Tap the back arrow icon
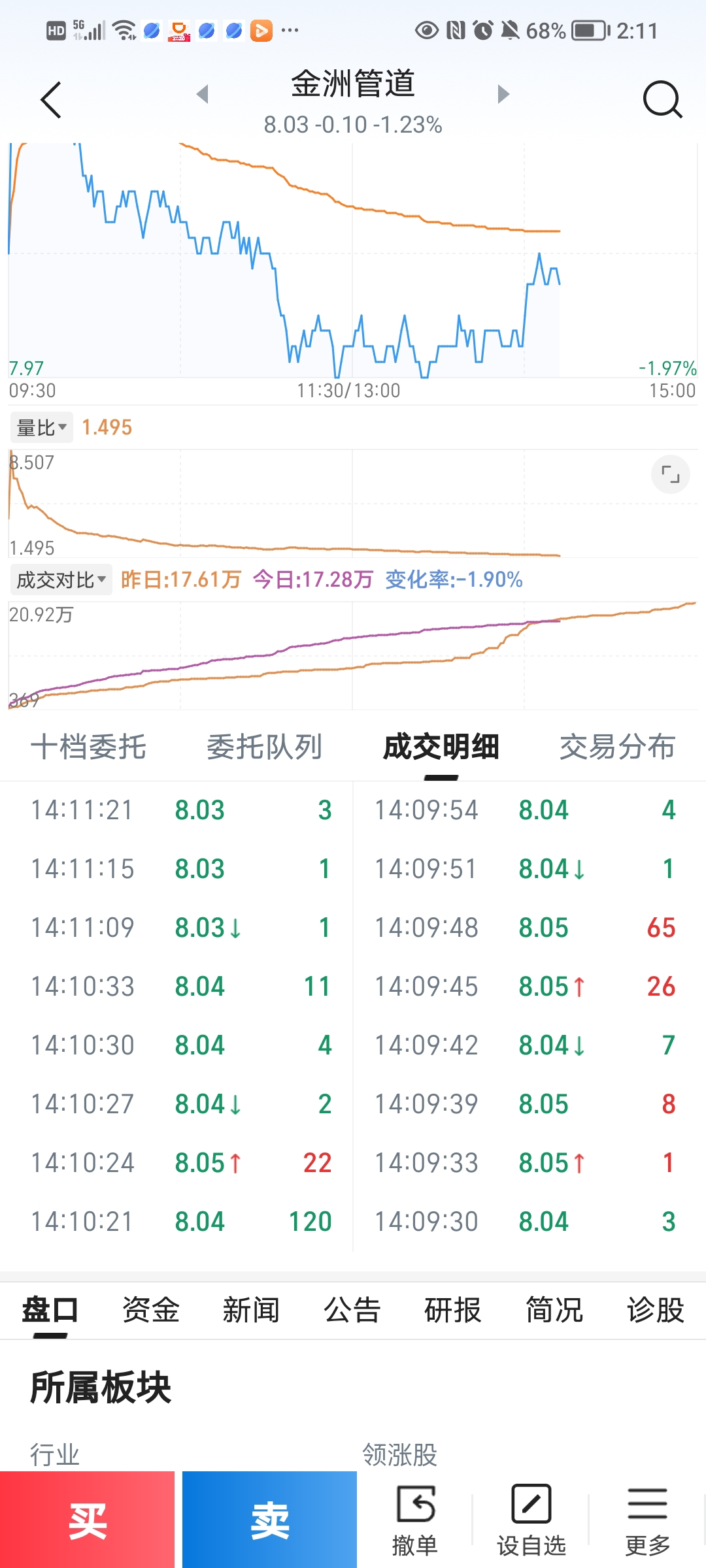Image resolution: width=706 pixels, height=1568 pixels. coord(50,100)
